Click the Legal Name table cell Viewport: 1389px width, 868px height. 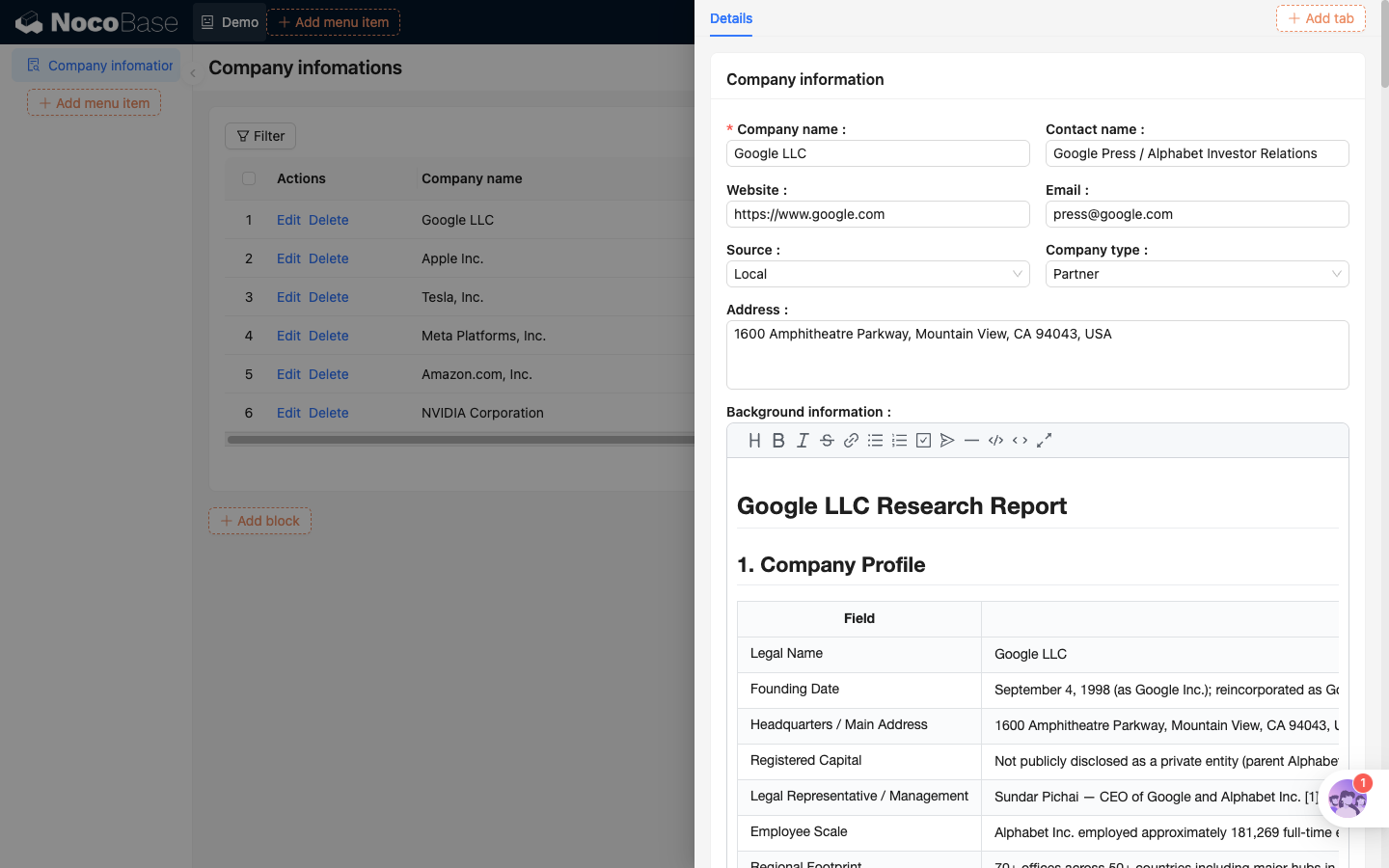[859, 654]
